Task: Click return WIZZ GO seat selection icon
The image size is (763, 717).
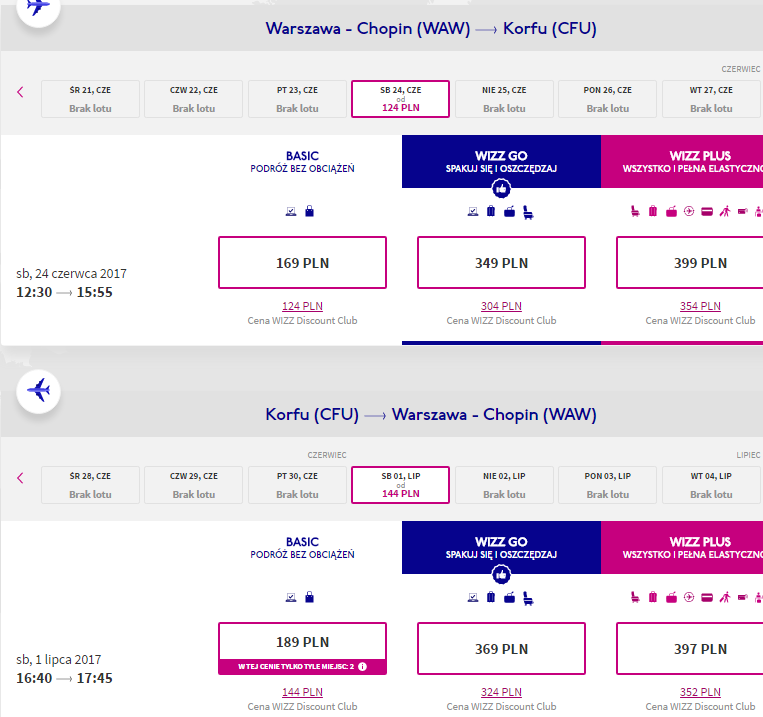Action: (x=528, y=598)
